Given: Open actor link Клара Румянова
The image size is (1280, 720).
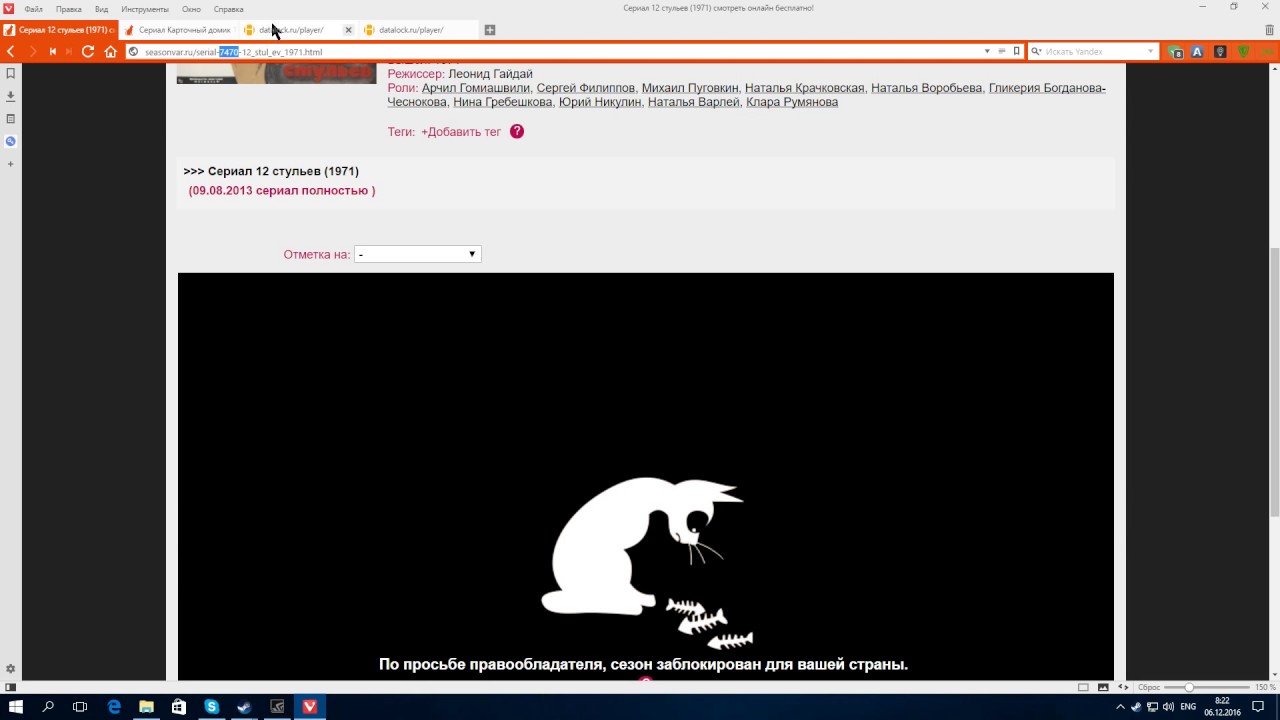Looking at the screenshot, I should click(x=792, y=102).
